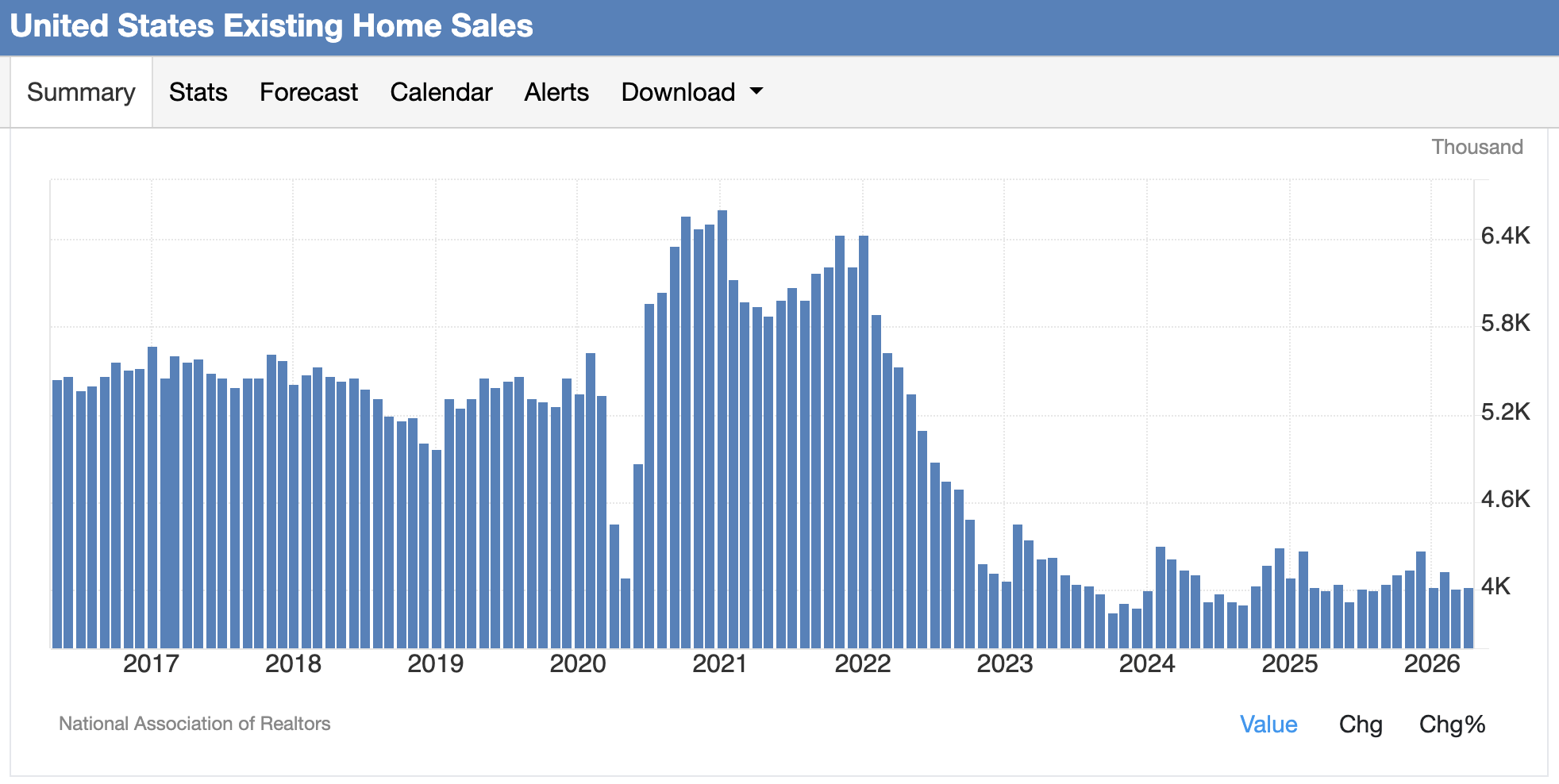Switch to the Summary tab

point(81,92)
